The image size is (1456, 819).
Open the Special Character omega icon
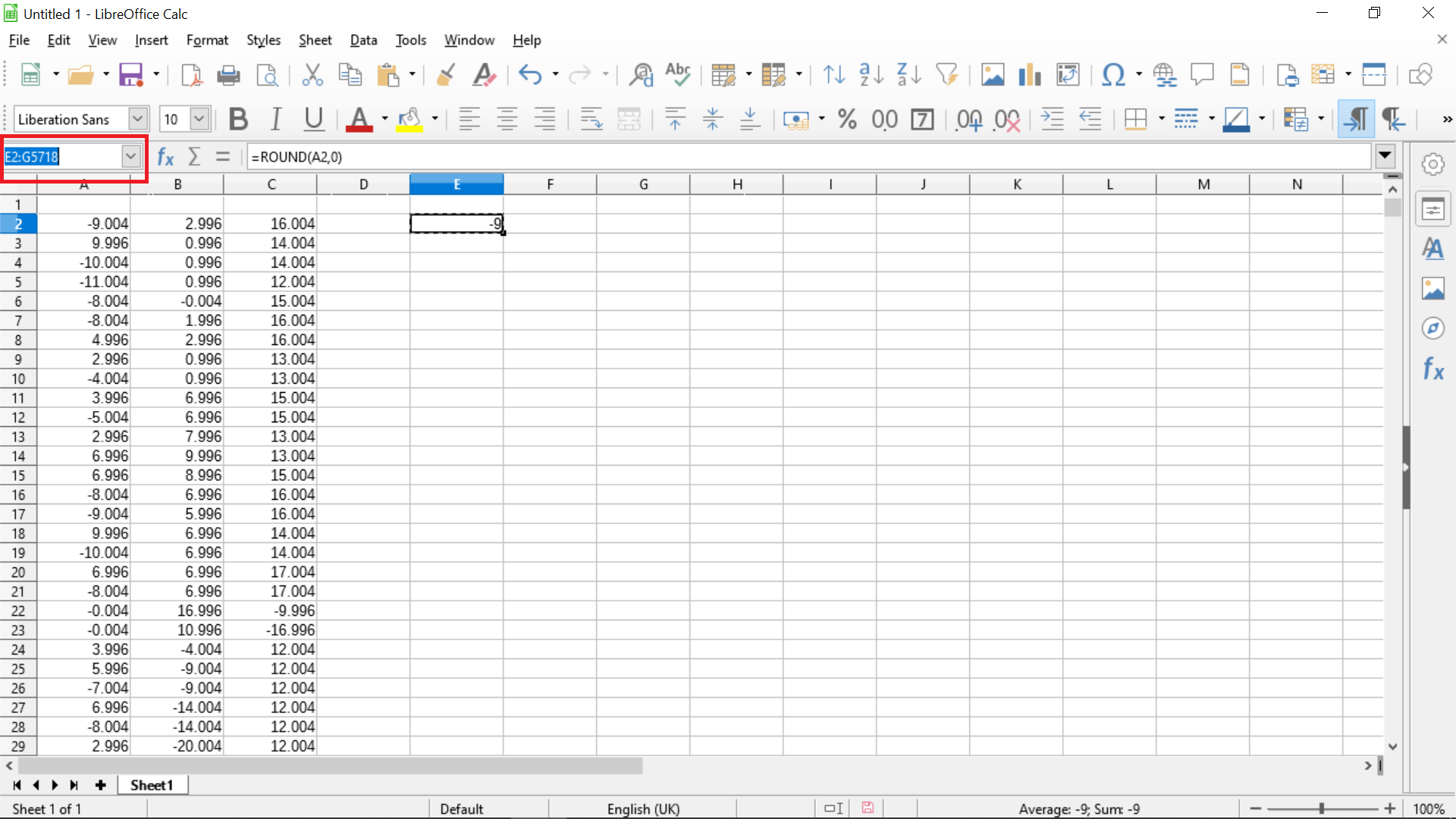[x=1112, y=74]
